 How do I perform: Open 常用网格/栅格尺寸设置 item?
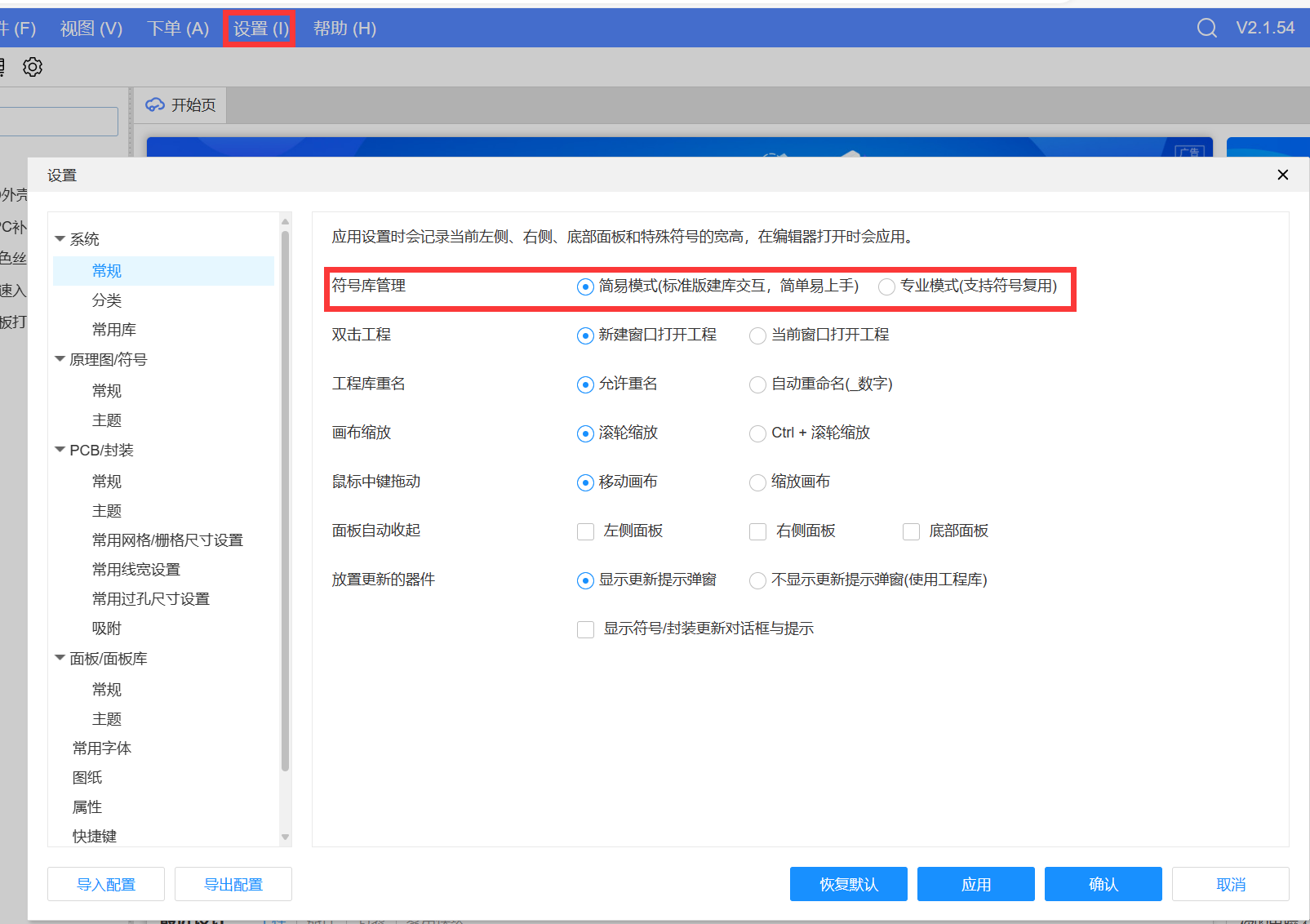(x=167, y=540)
